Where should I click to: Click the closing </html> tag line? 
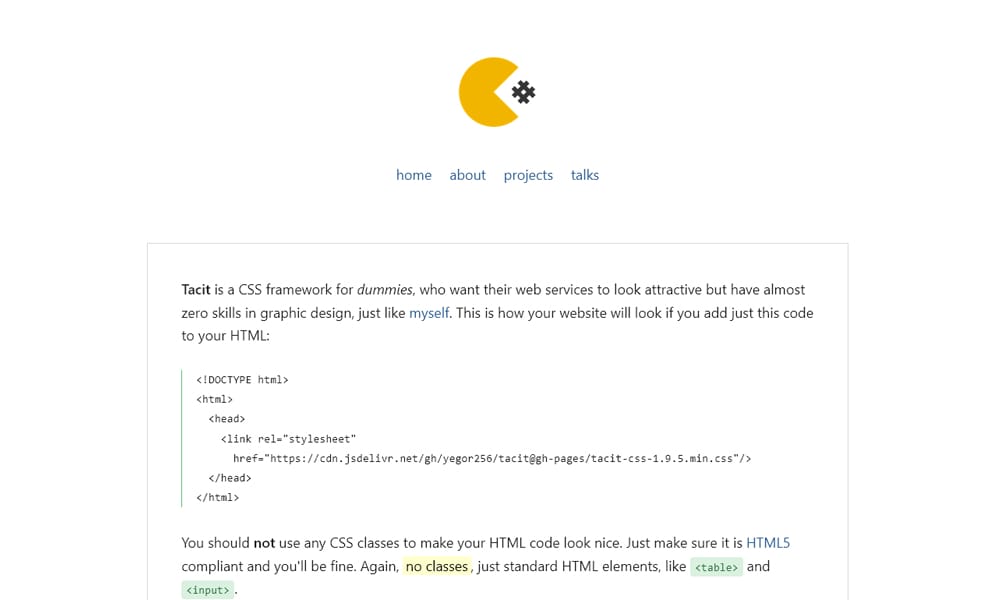(217, 497)
